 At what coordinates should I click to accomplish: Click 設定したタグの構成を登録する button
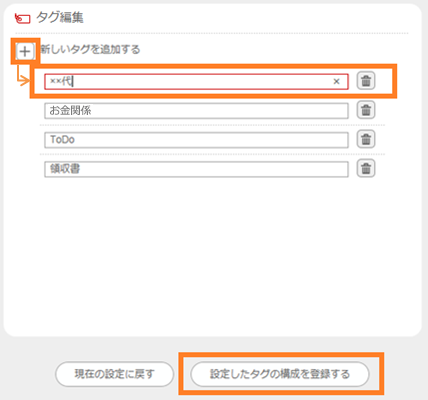(x=280, y=374)
